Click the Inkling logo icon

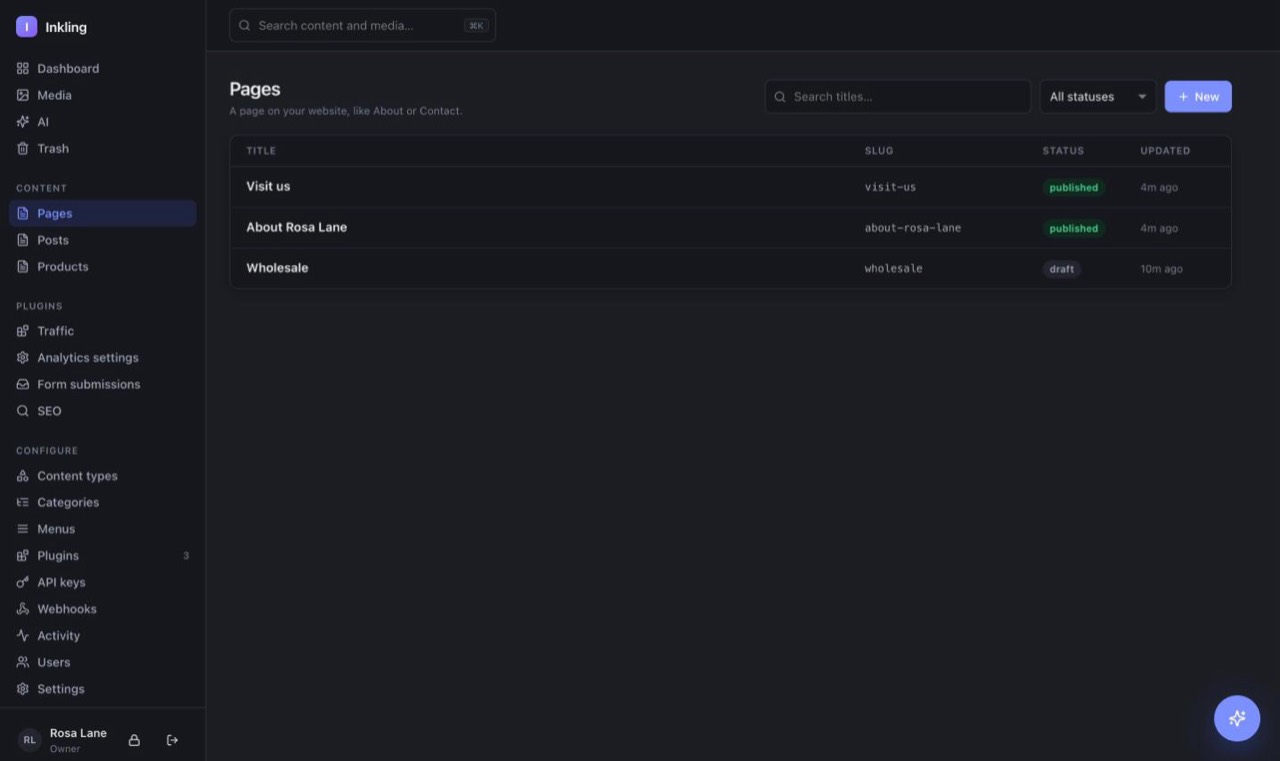(x=27, y=27)
